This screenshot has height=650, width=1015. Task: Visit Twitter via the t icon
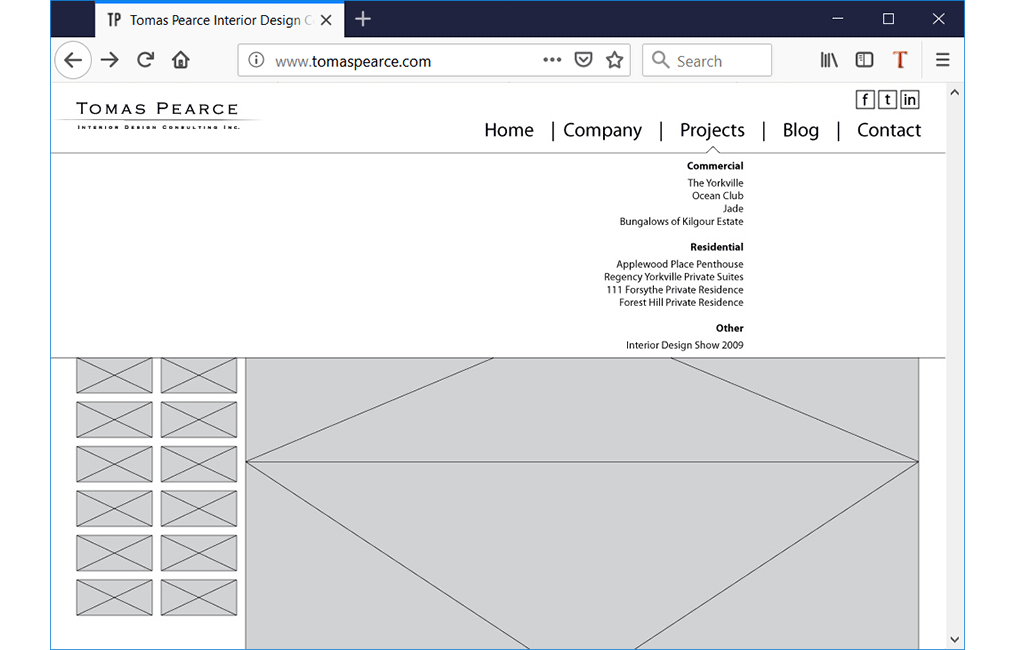click(887, 100)
